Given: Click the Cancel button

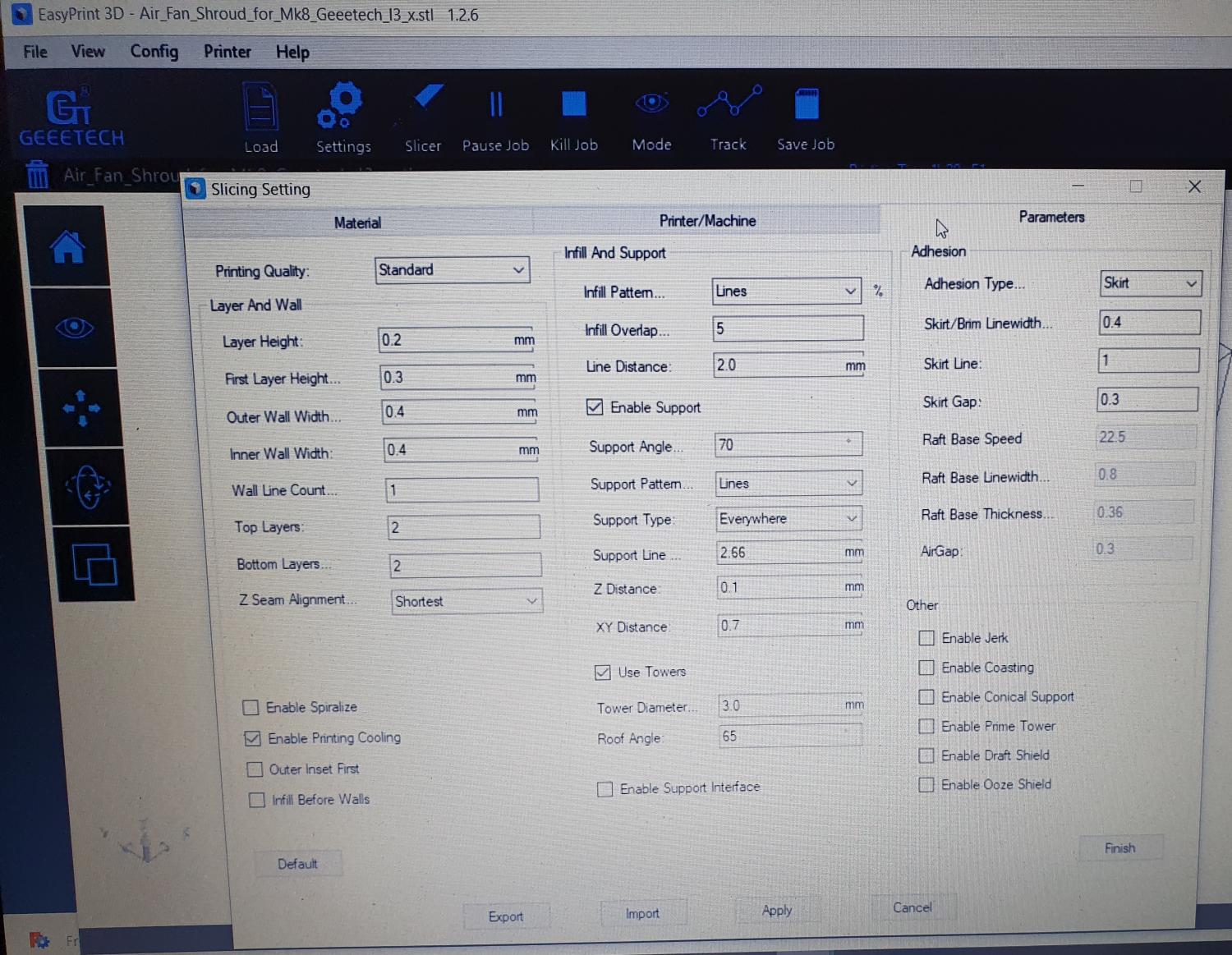Looking at the screenshot, I should click(913, 907).
